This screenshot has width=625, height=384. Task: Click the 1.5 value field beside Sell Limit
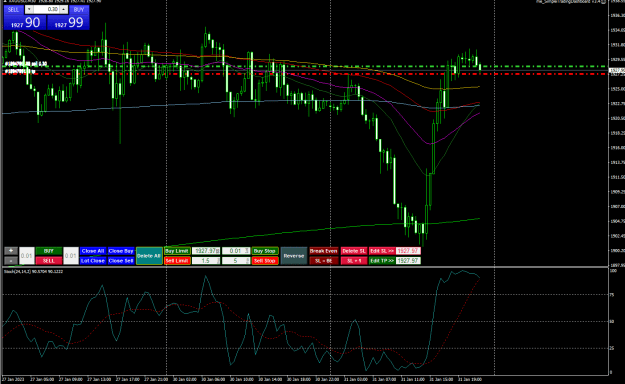pyautogui.click(x=206, y=261)
